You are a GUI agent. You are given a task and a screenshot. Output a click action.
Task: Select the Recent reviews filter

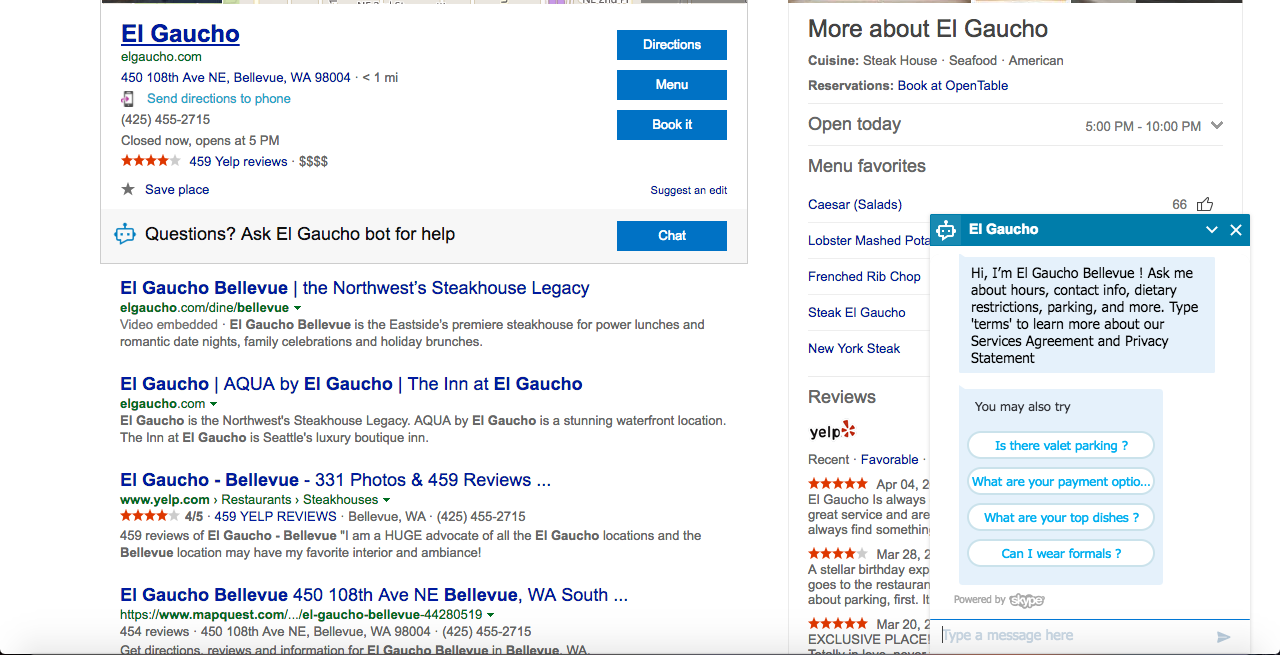tap(829, 460)
